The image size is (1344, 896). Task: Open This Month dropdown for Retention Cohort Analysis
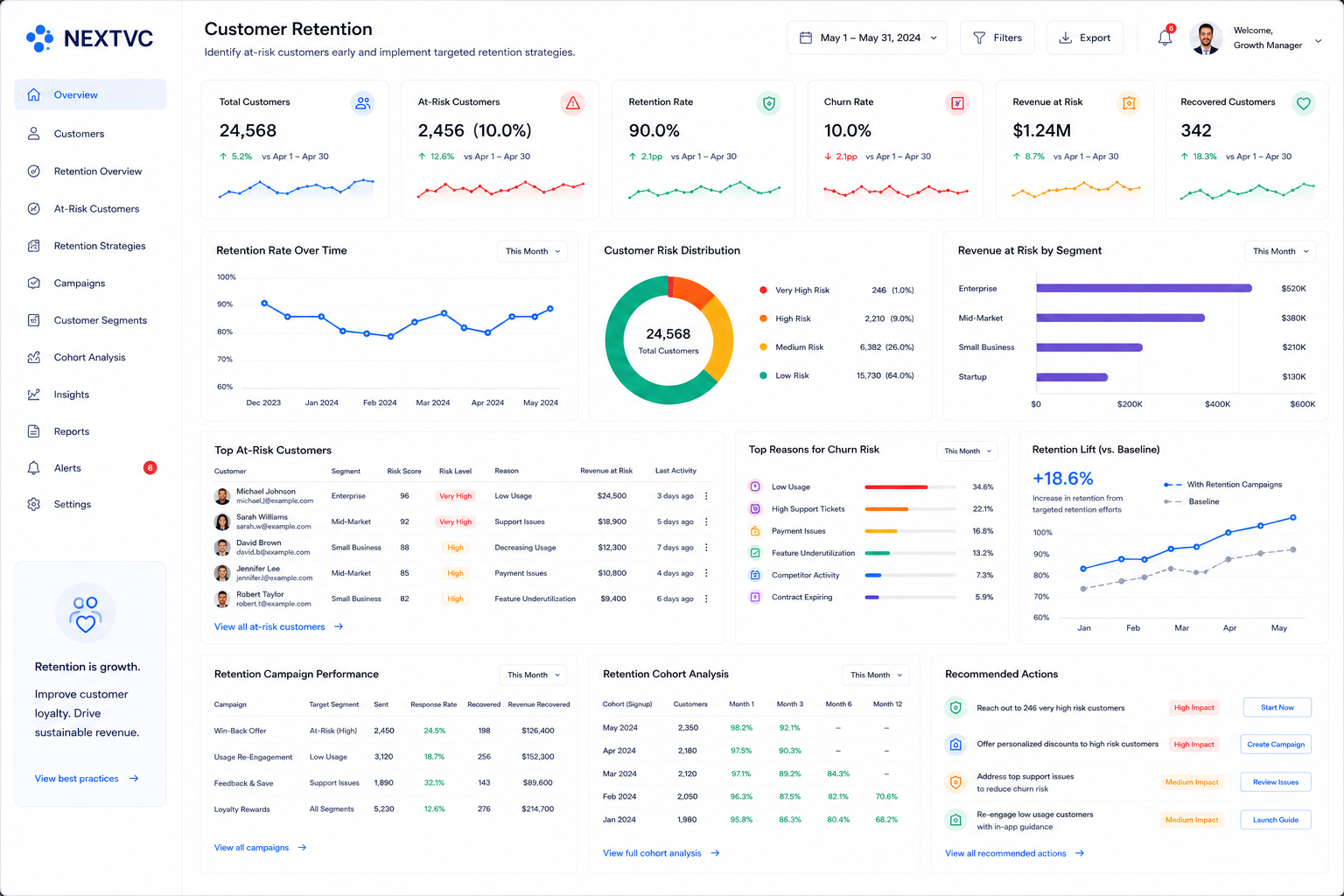[876, 675]
